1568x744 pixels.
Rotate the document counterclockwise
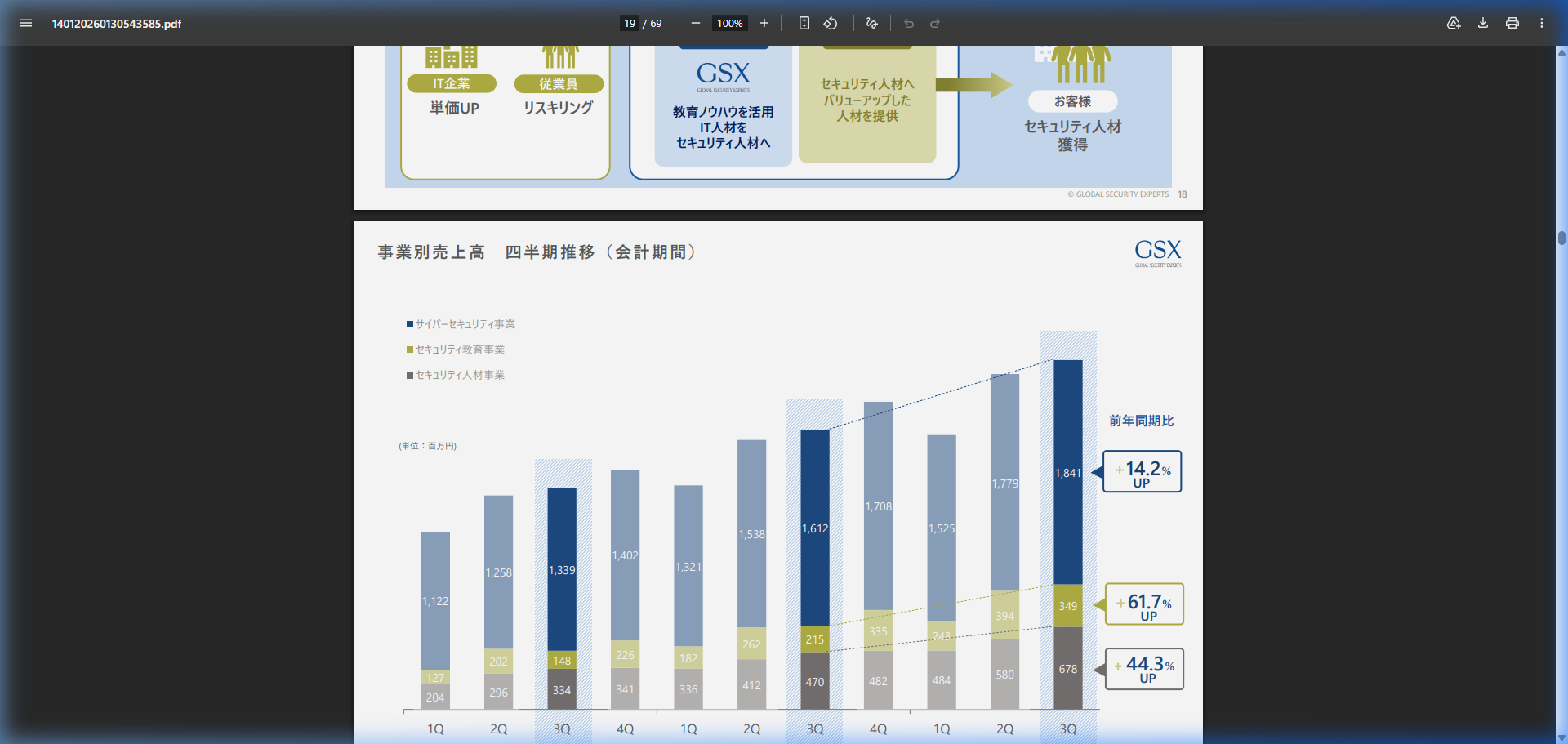coord(831,23)
